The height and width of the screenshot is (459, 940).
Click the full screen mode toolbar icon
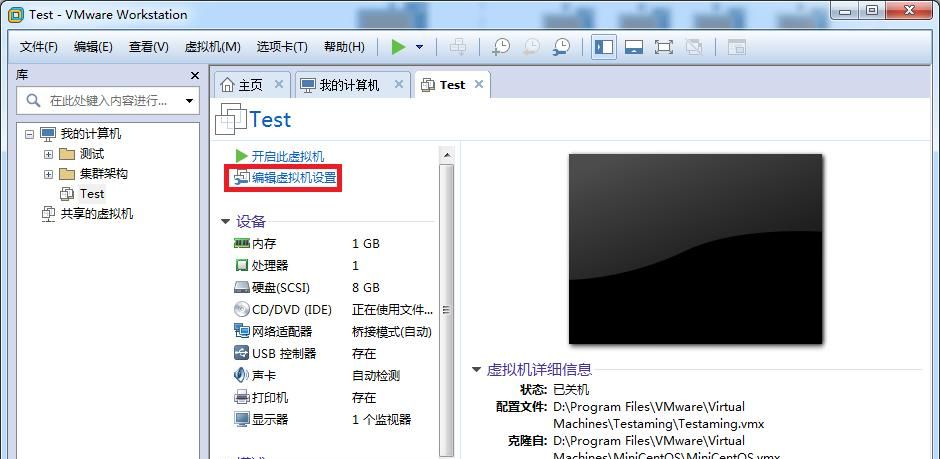664,47
